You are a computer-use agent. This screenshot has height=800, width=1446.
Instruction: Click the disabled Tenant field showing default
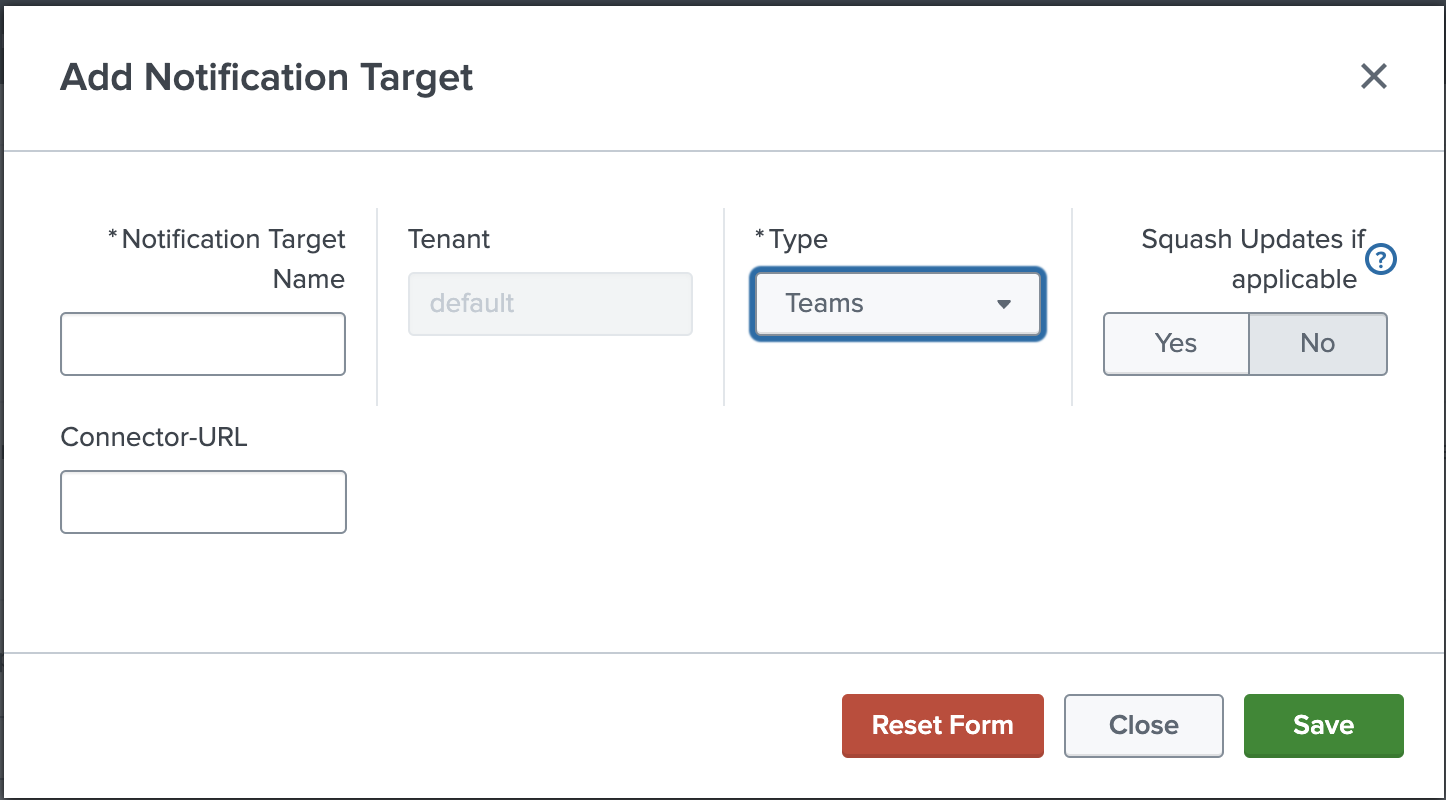click(550, 304)
